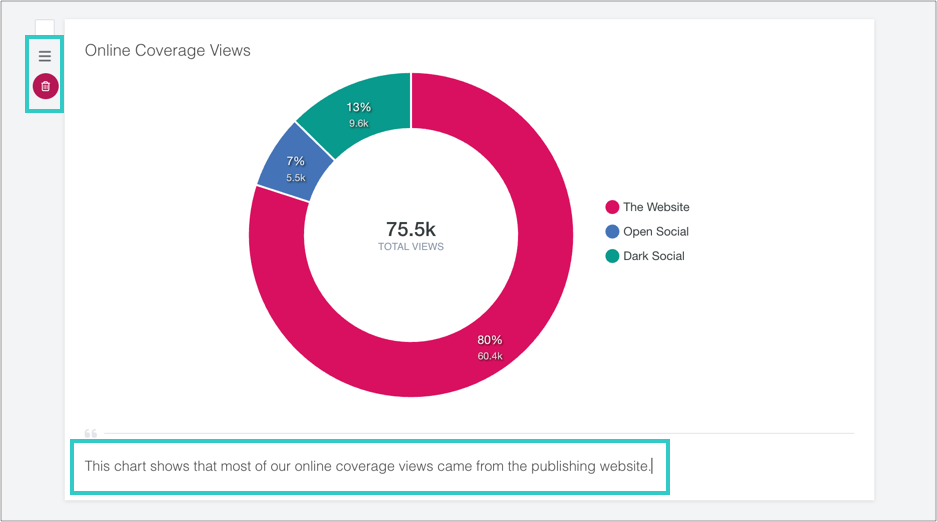
Task: Delete the chart using the trash icon
Action: pyautogui.click(x=45, y=86)
